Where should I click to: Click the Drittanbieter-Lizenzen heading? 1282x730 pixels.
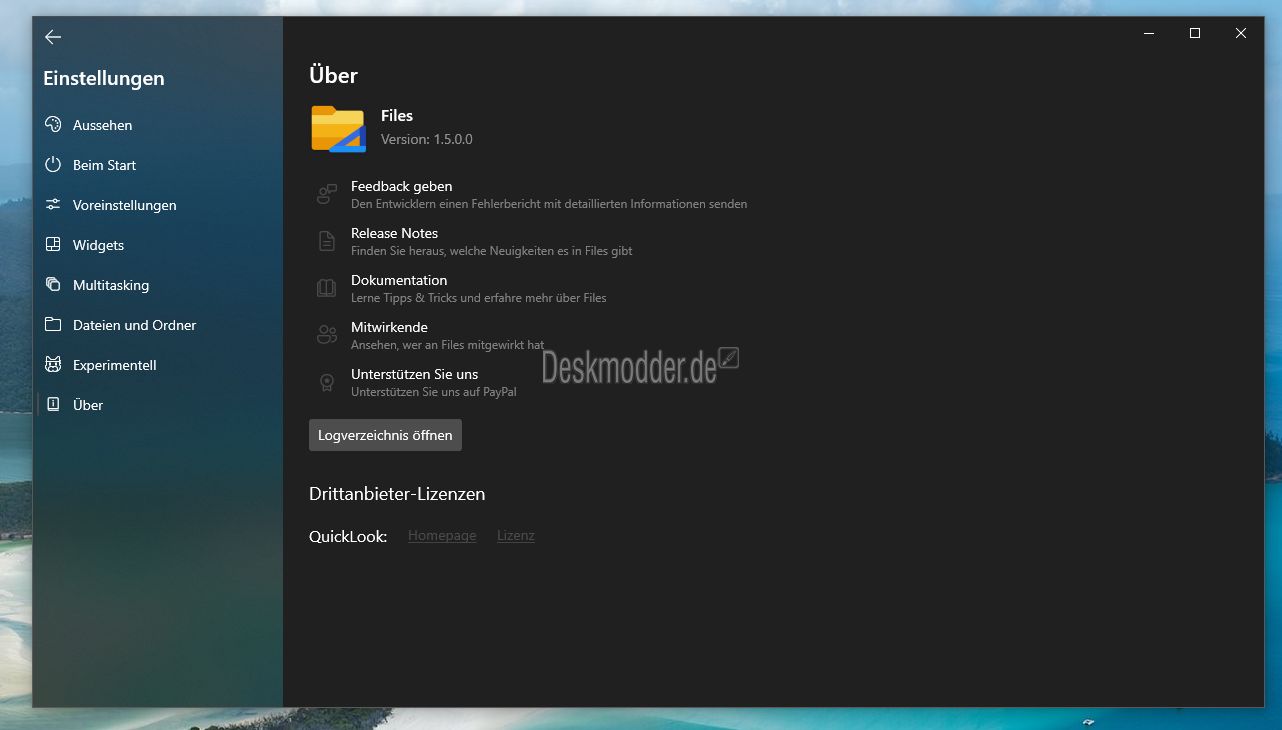[x=397, y=494]
